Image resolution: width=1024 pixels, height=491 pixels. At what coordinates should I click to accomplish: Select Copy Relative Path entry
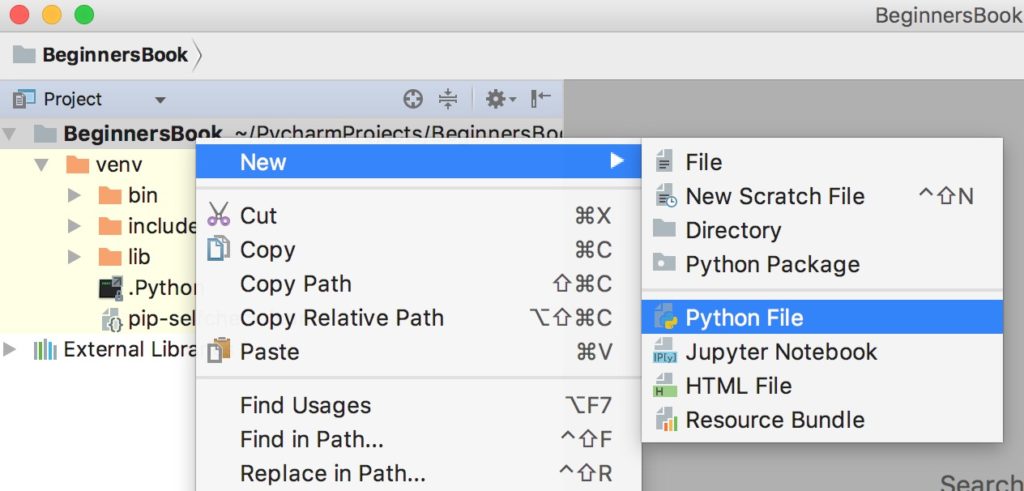click(x=419, y=318)
